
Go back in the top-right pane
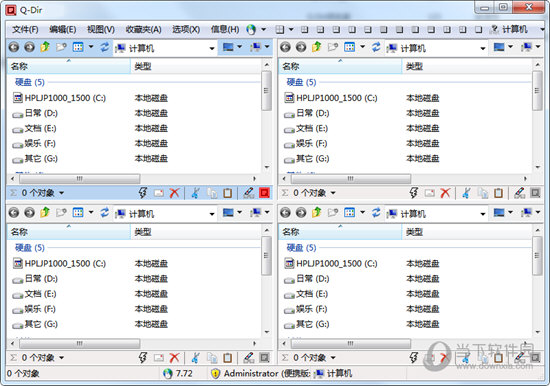[x=286, y=47]
